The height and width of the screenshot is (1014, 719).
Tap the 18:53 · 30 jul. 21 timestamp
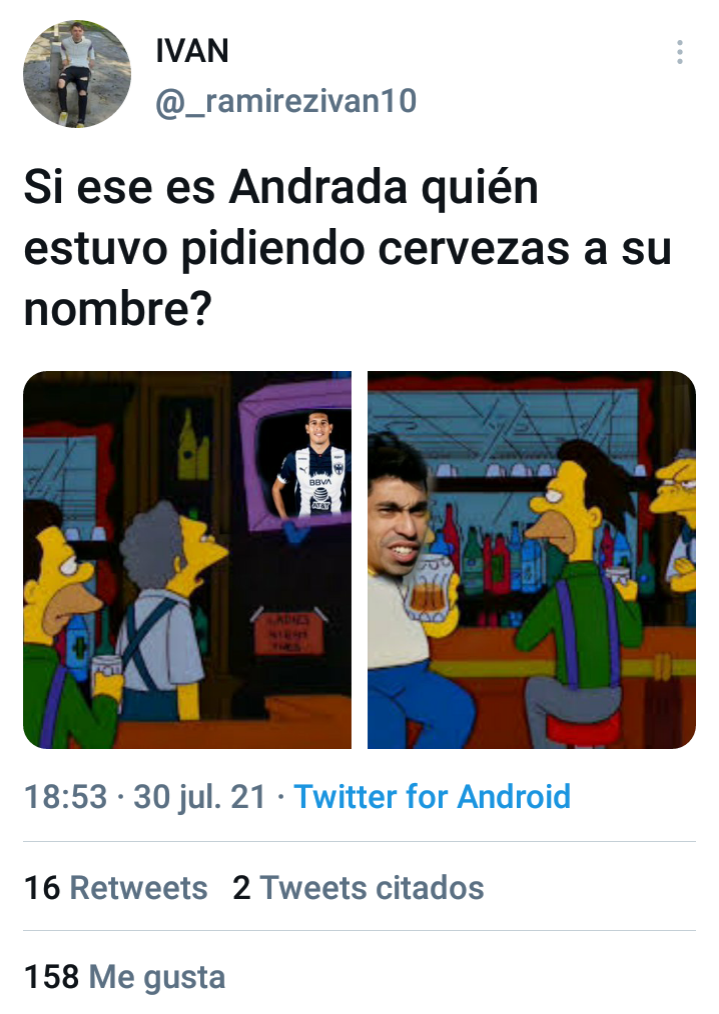click(145, 796)
